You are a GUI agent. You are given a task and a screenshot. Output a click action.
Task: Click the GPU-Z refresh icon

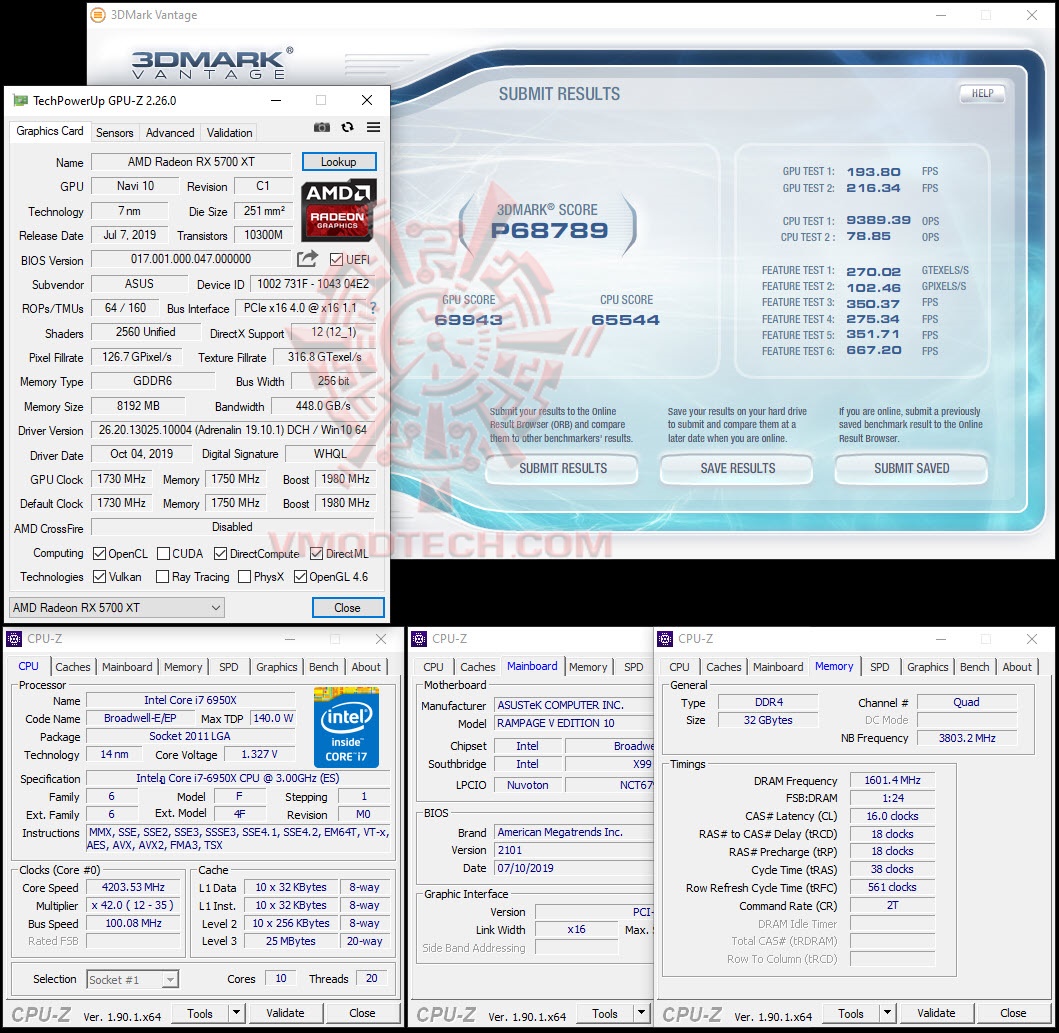point(347,127)
